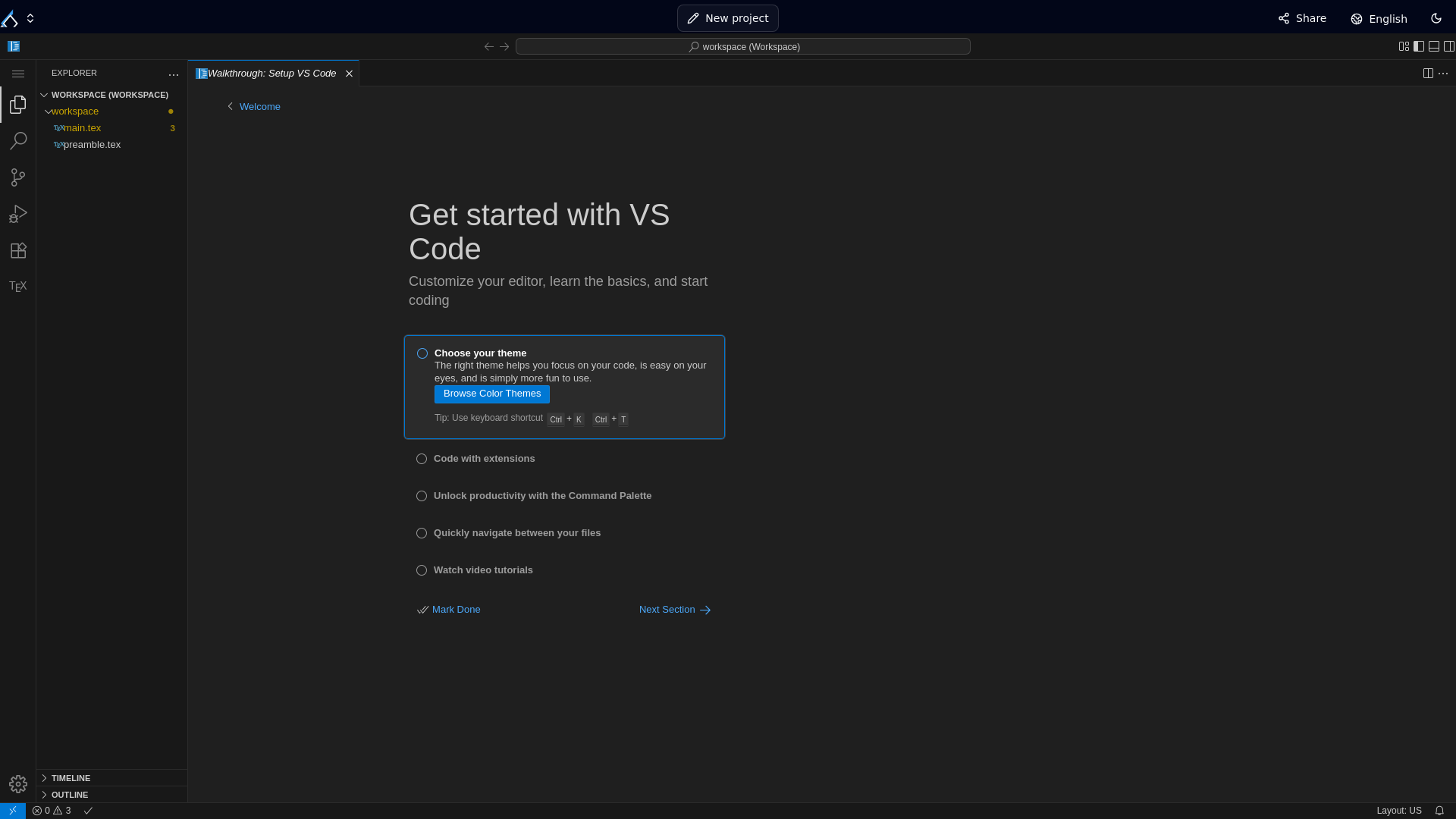Click the app logo at top left
The image size is (1456, 819).
pyautogui.click(x=9, y=17)
